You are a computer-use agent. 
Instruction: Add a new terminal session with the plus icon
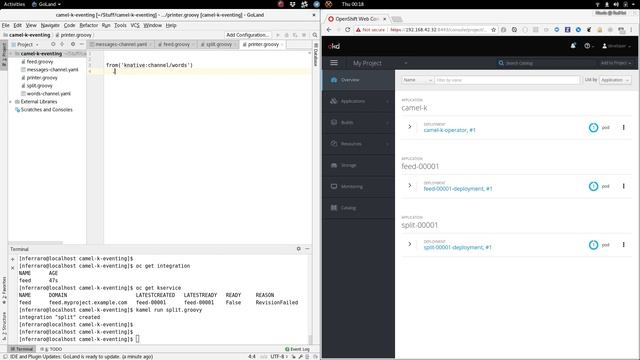pyautogui.click(x=13, y=259)
